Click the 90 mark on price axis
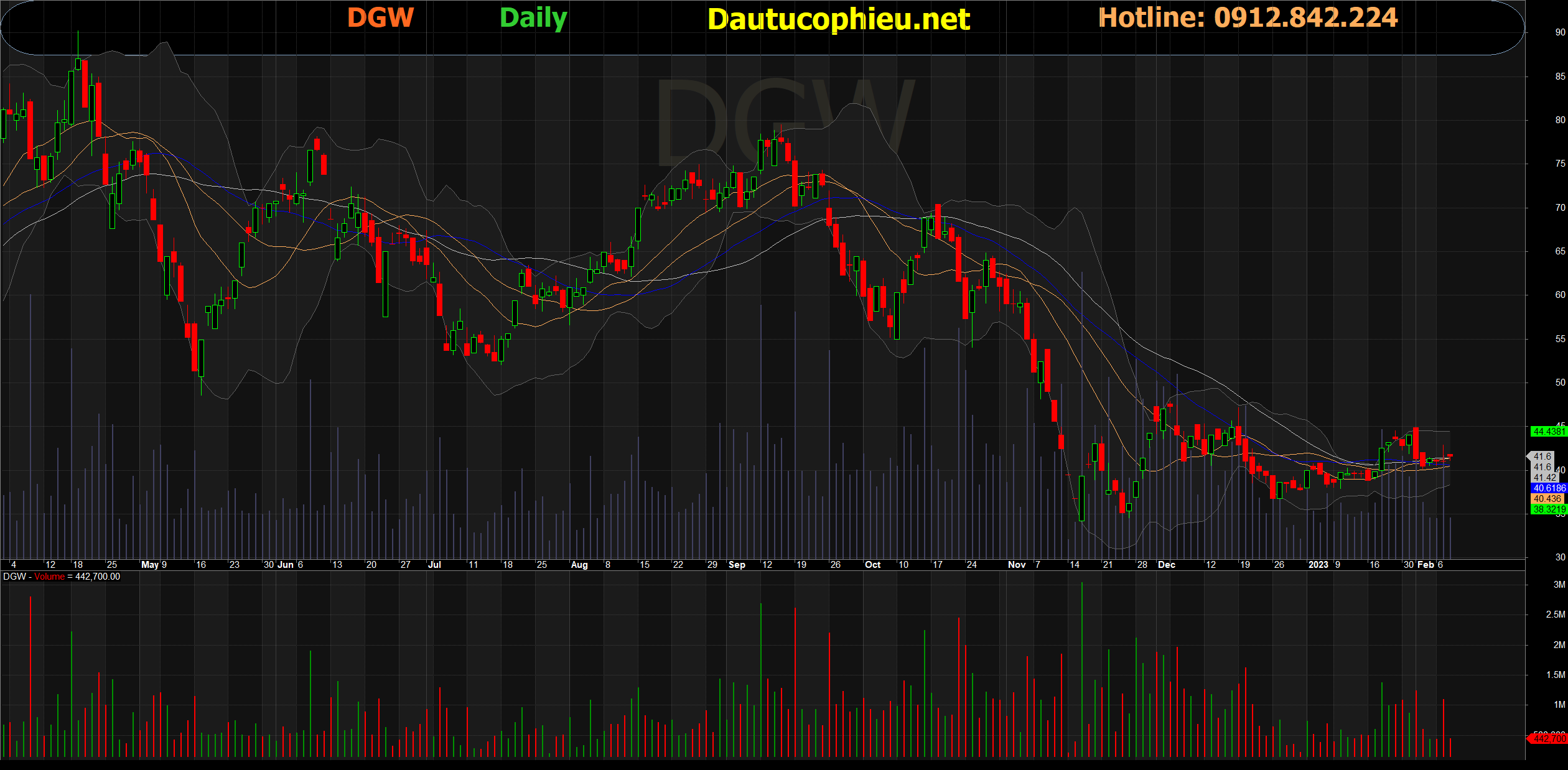 click(1560, 32)
